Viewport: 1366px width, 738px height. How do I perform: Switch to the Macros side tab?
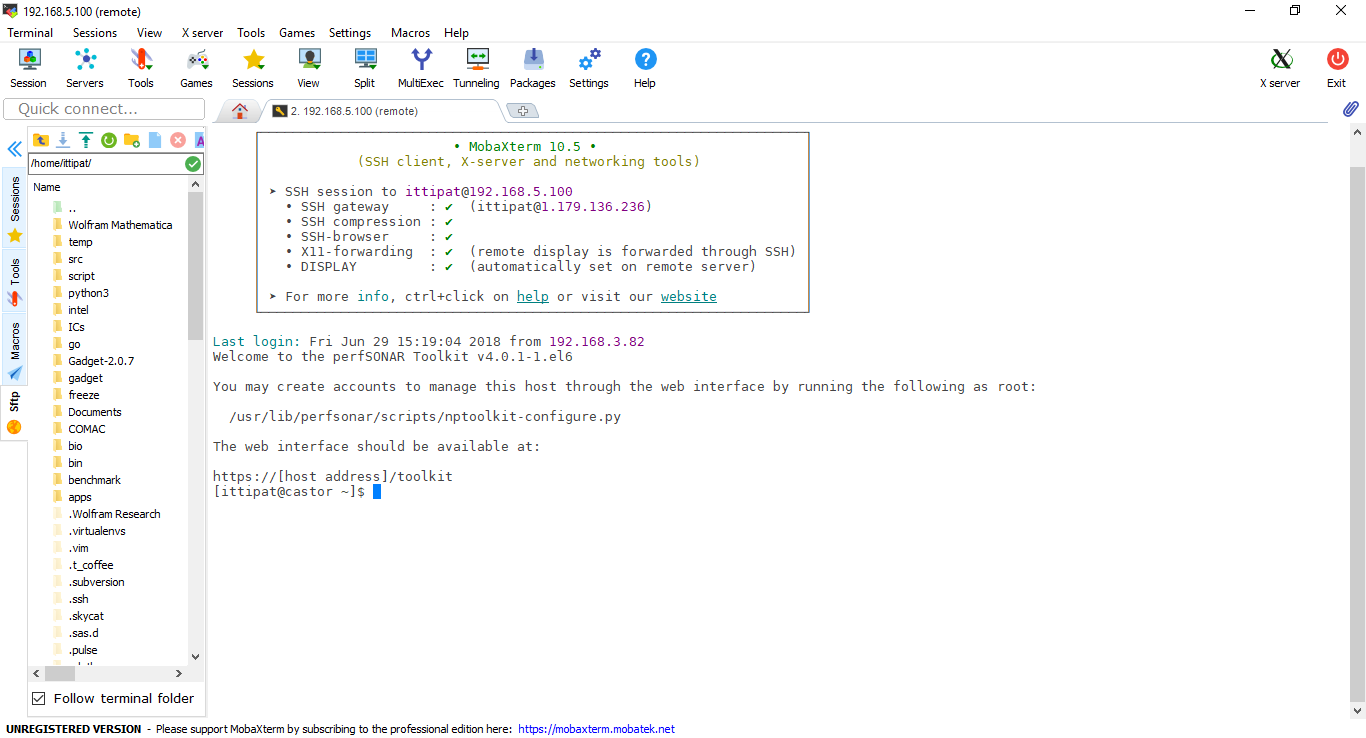[x=15, y=350]
